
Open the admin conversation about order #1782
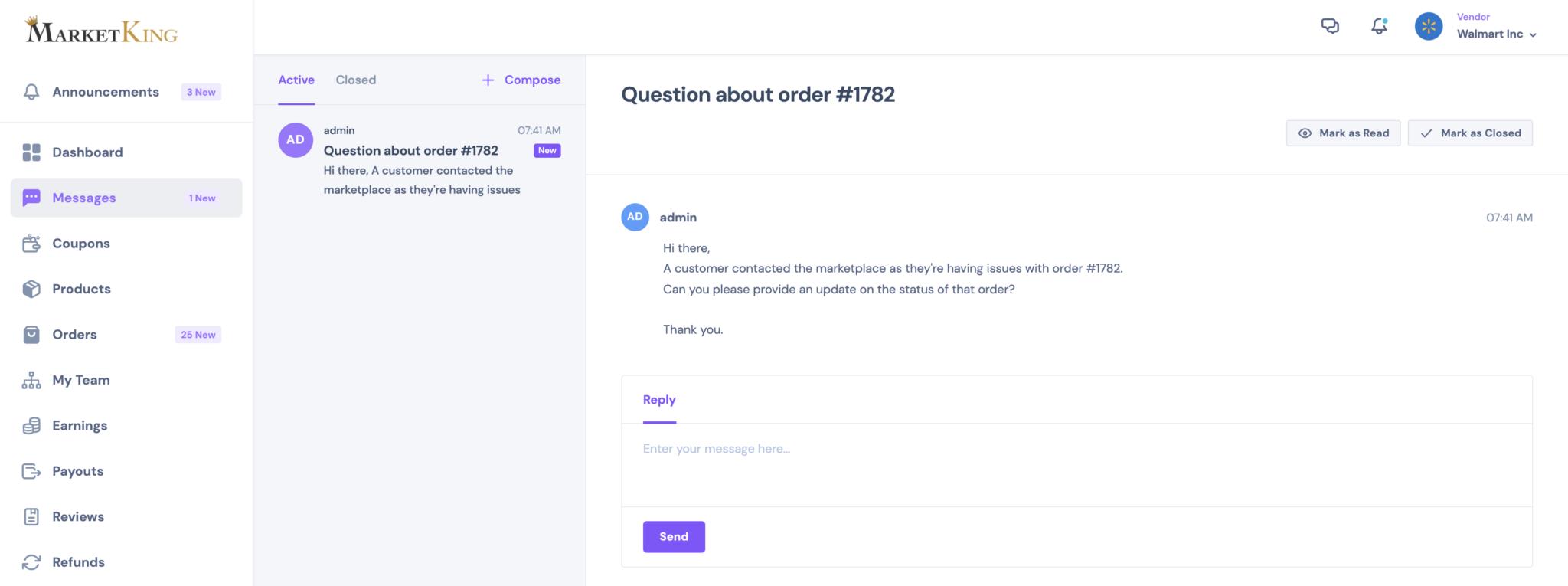(x=420, y=160)
